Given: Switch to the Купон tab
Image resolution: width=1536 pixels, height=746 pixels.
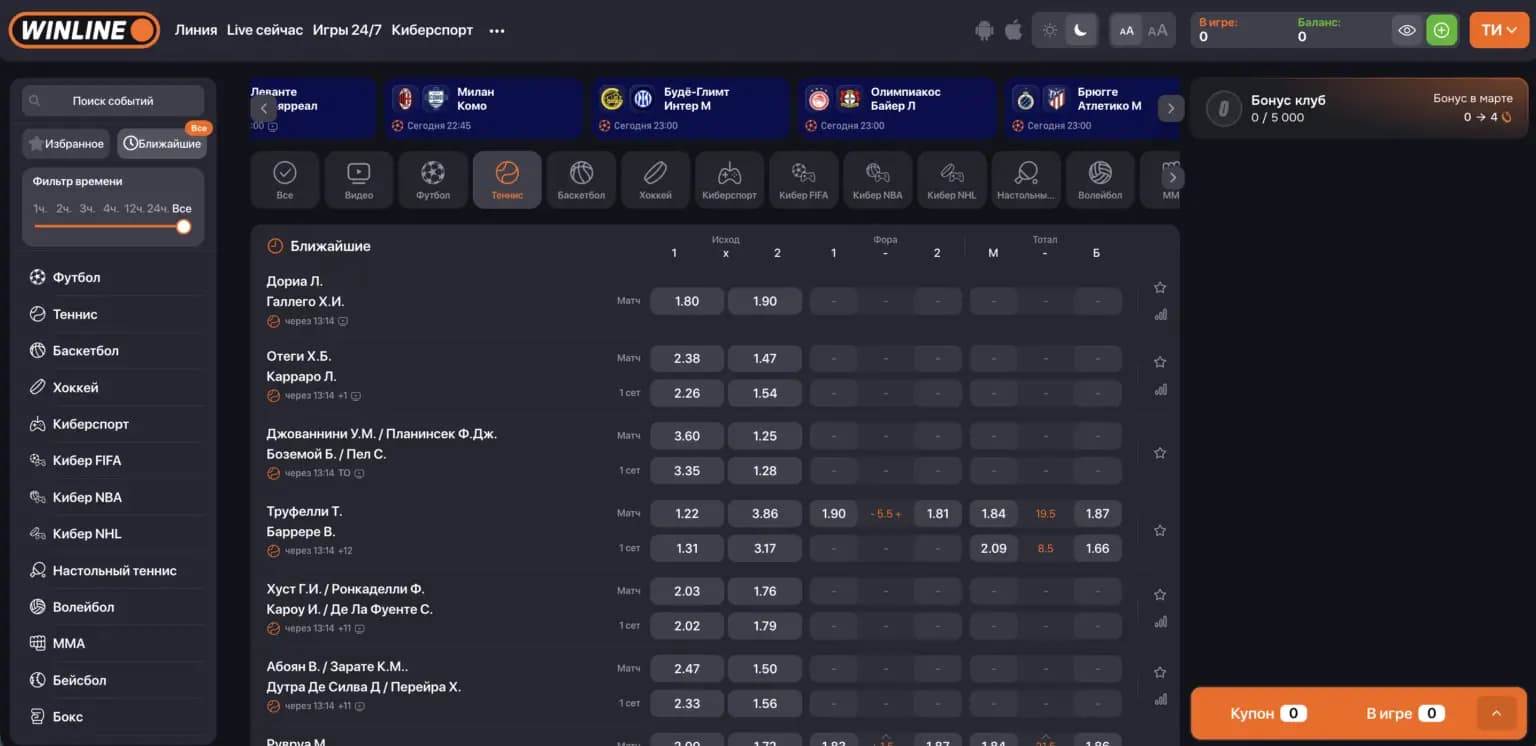Looking at the screenshot, I should (x=1268, y=713).
